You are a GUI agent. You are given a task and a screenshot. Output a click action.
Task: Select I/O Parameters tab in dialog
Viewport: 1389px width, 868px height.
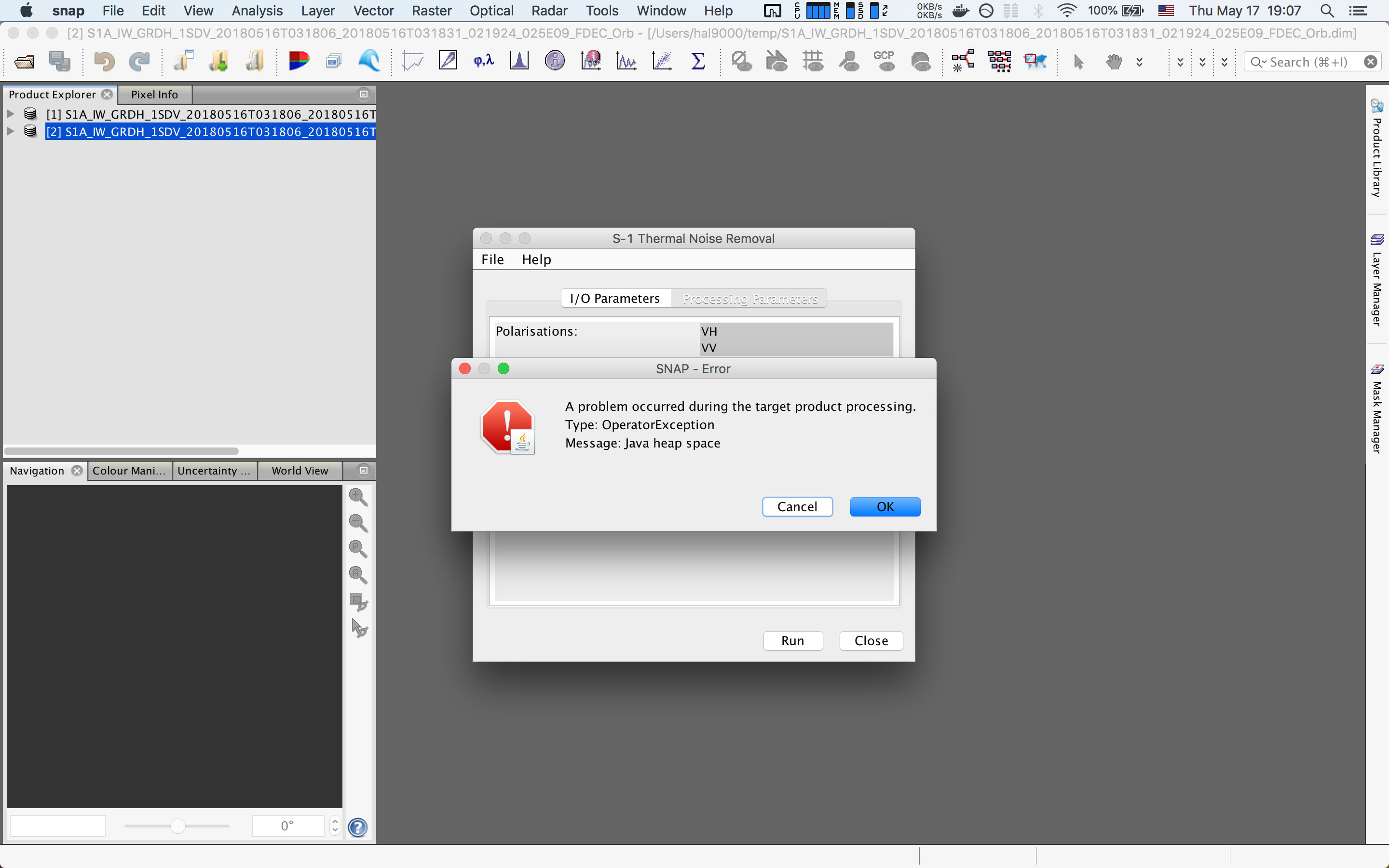tap(615, 298)
